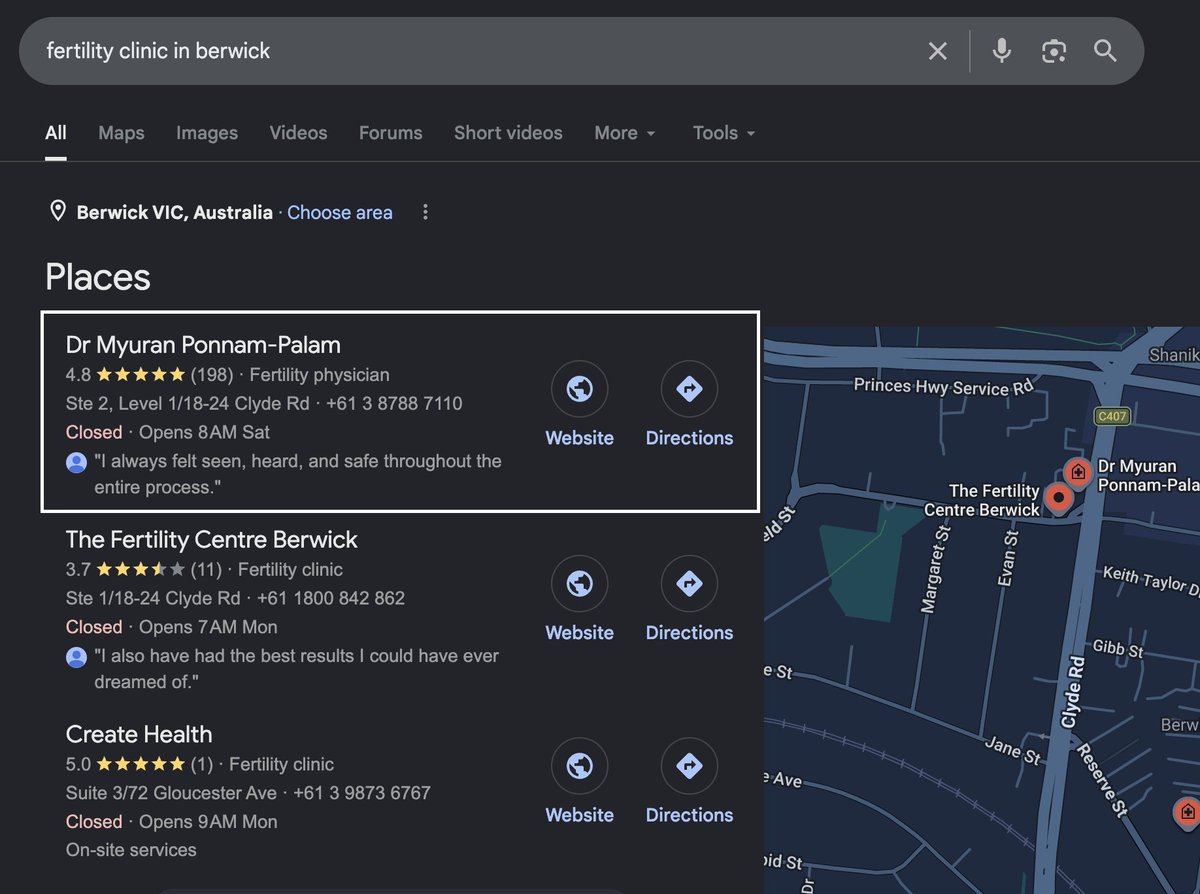Switch to the Videos tab
The image size is (1200, 894).
[x=298, y=133]
